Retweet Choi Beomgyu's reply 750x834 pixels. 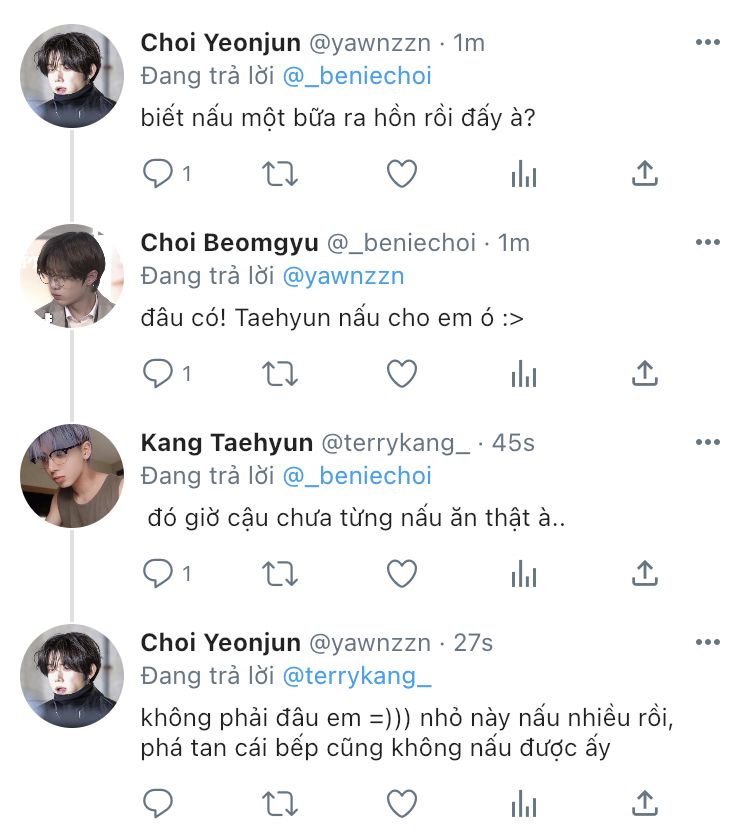tap(280, 374)
